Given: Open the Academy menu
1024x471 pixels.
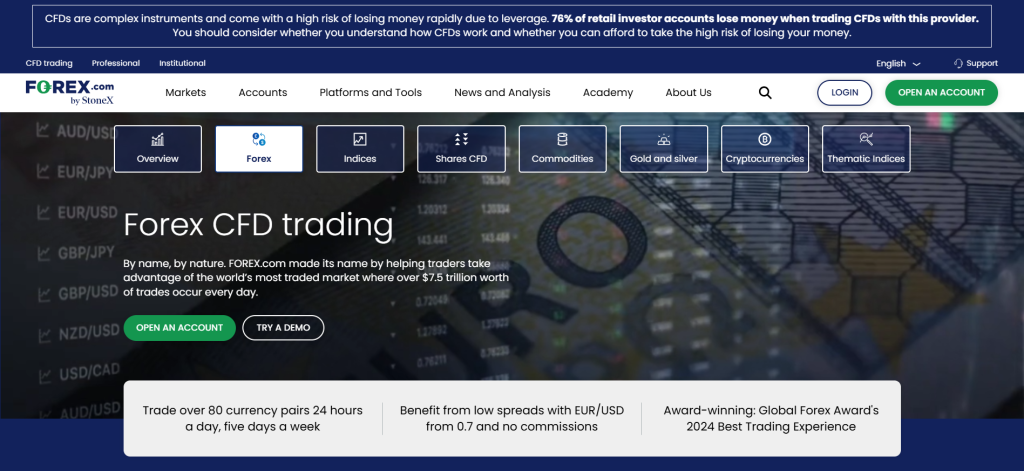Looking at the screenshot, I should 608,93.
